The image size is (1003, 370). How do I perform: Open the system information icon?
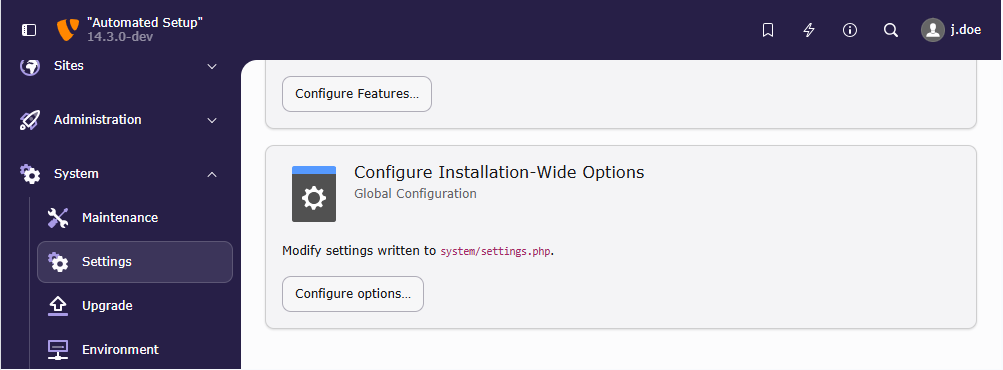tap(850, 30)
